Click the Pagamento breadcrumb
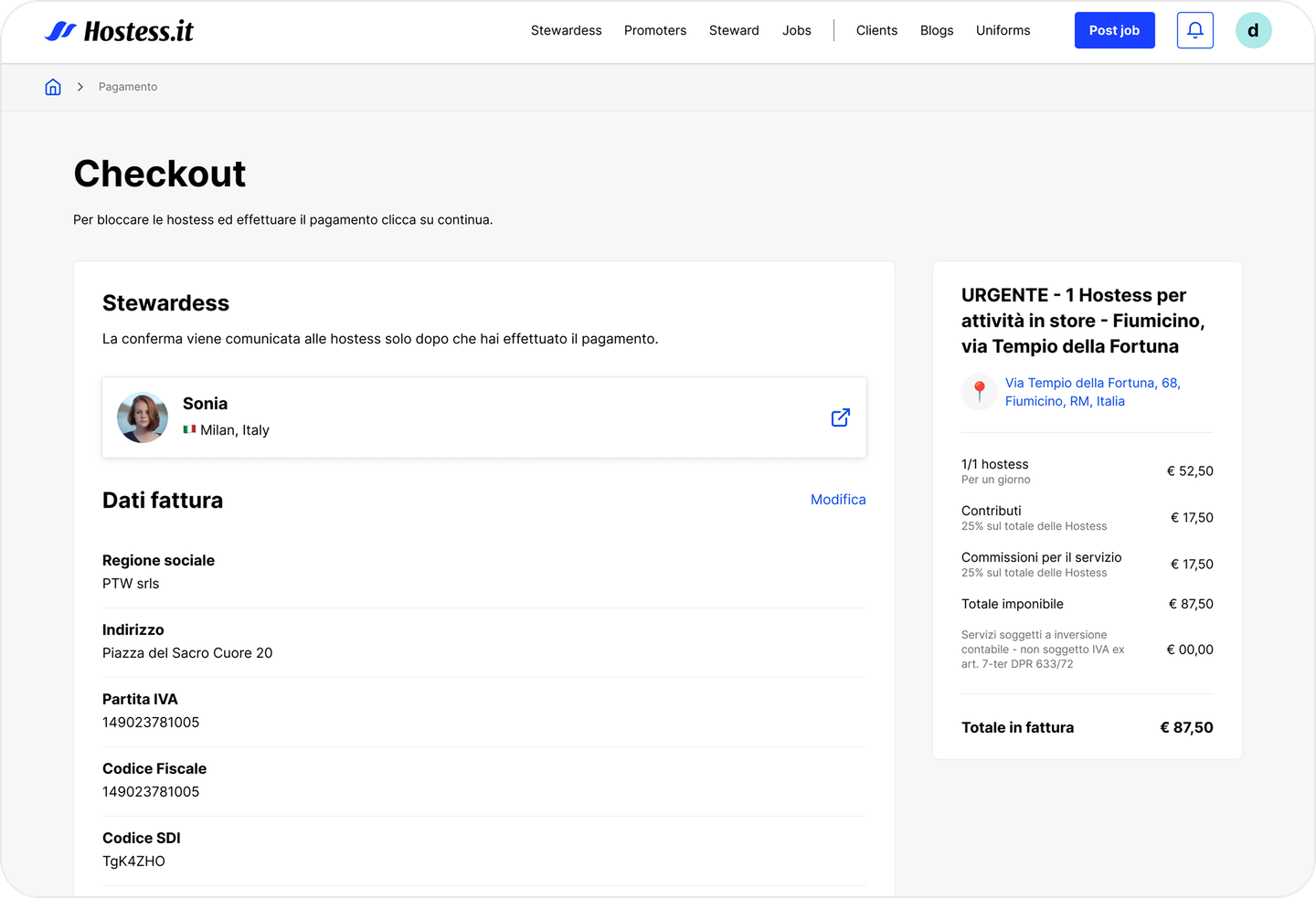 tap(128, 87)
